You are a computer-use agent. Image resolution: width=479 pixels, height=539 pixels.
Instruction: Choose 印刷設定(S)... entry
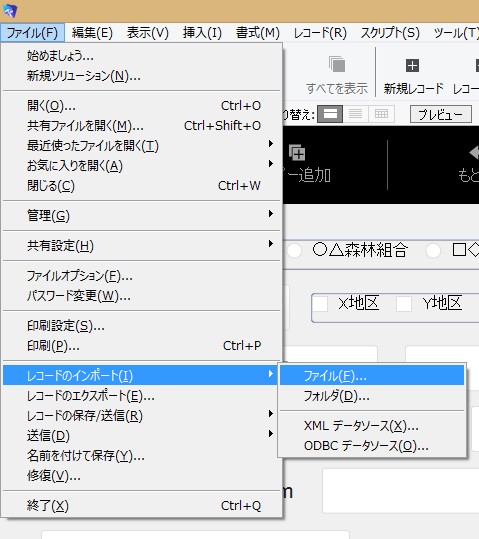click(x=142, y=326)
